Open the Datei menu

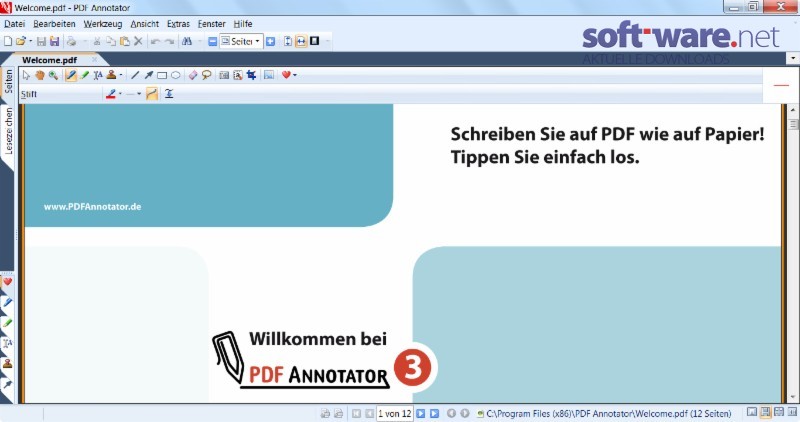pyautogui.click(x=14, y=23)
